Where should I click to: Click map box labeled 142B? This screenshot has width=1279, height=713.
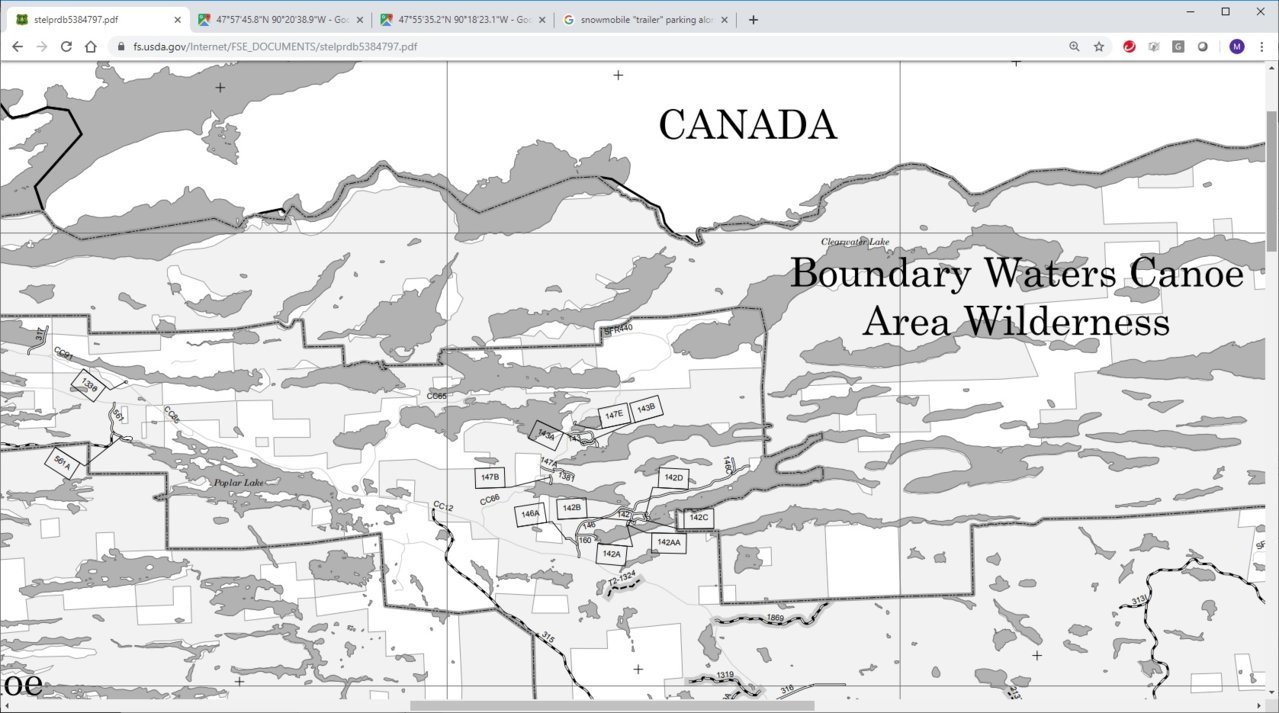571,509
